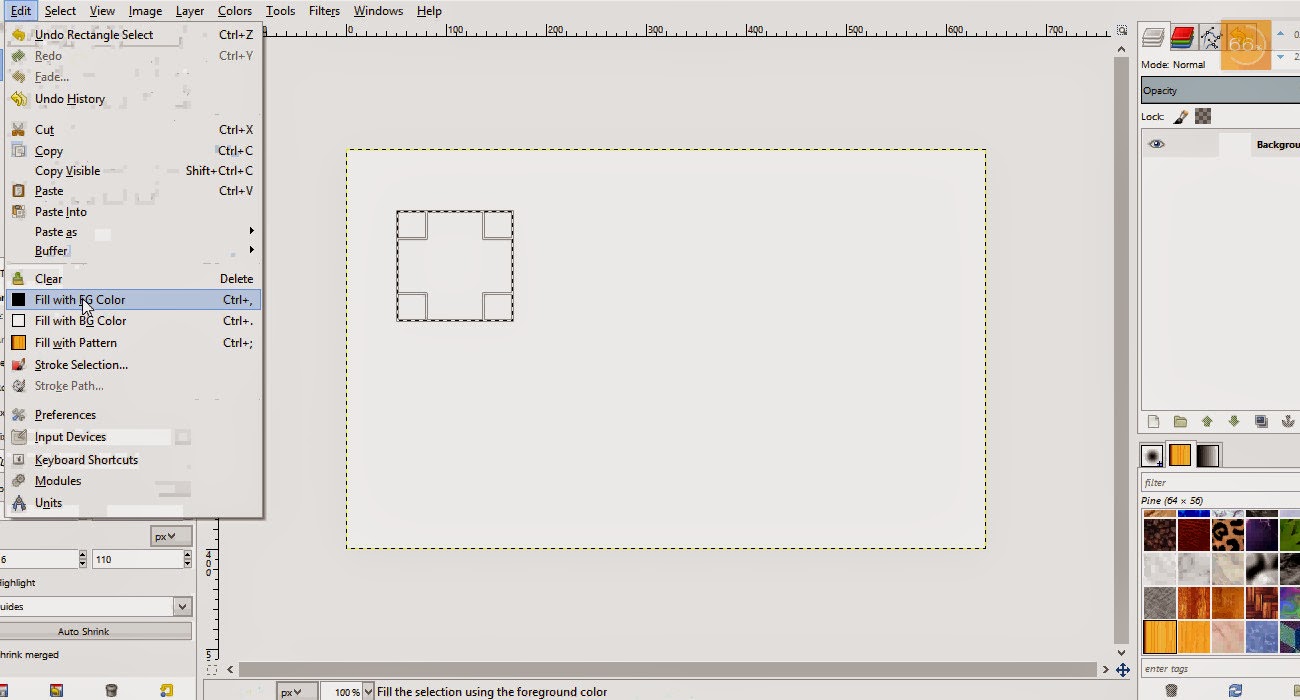This screenshot has width=1300, height=700.
Task: Adjust the layer Opacity slider
Action: coord(1220,91)
